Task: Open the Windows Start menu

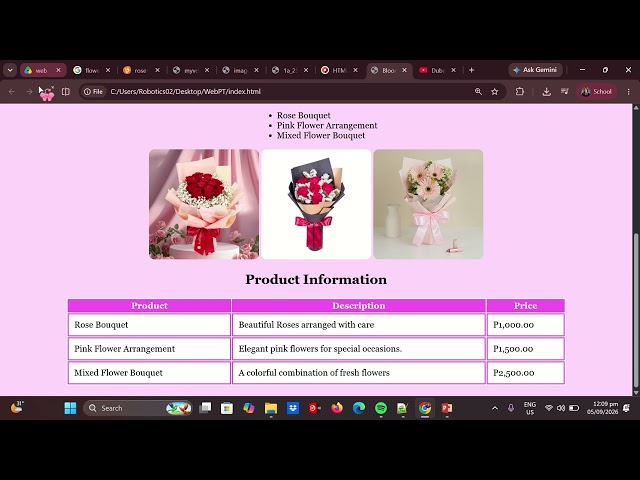Action: tap(70, 408)
